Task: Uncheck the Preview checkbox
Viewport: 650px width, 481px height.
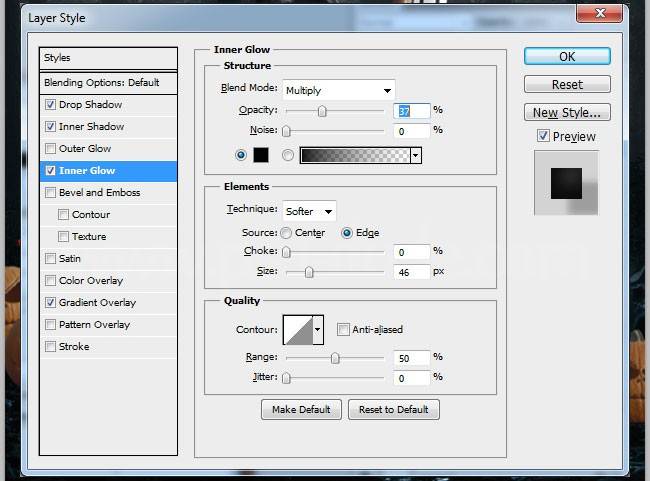Action: pos(543,136)
